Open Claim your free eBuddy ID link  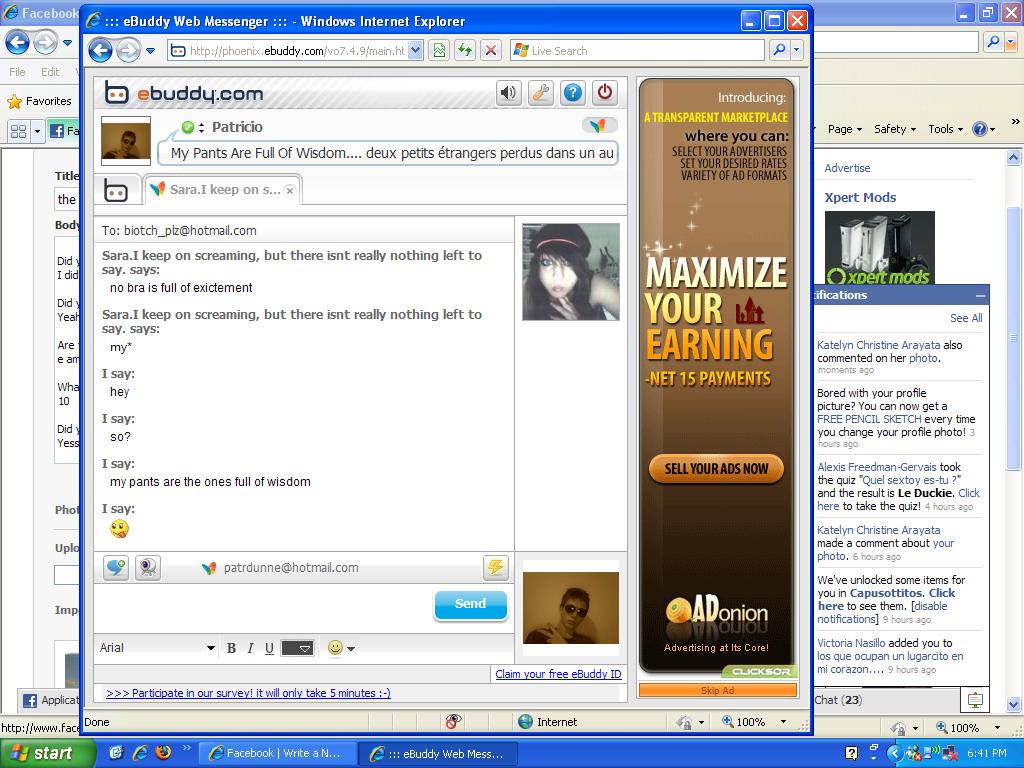coord(558,674)
